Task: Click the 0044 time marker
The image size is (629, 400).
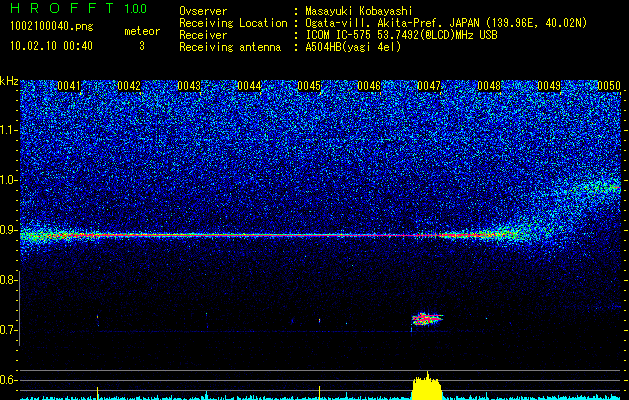Action: (249, 86)
